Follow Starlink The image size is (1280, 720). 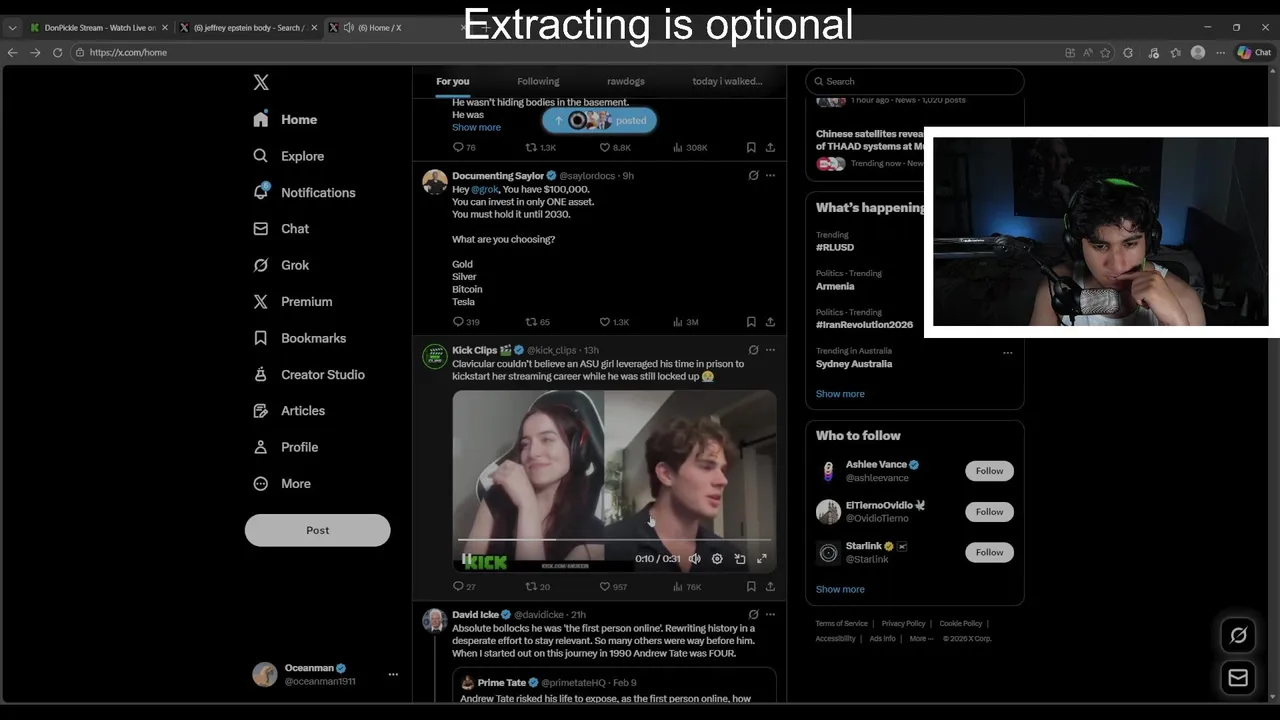pyautogui.click(x=989, y=552)
